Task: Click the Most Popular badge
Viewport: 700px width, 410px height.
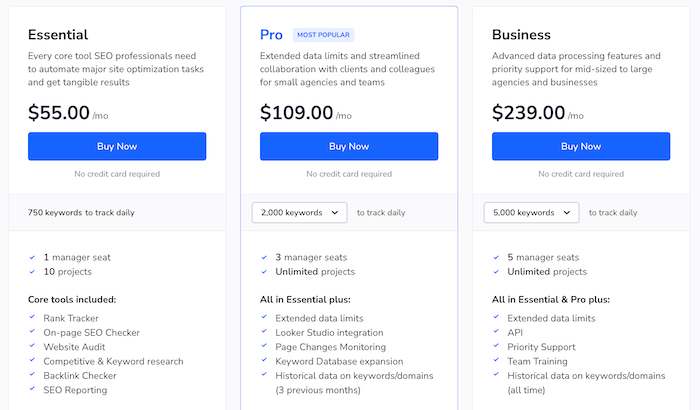Action: click(323, 35)
